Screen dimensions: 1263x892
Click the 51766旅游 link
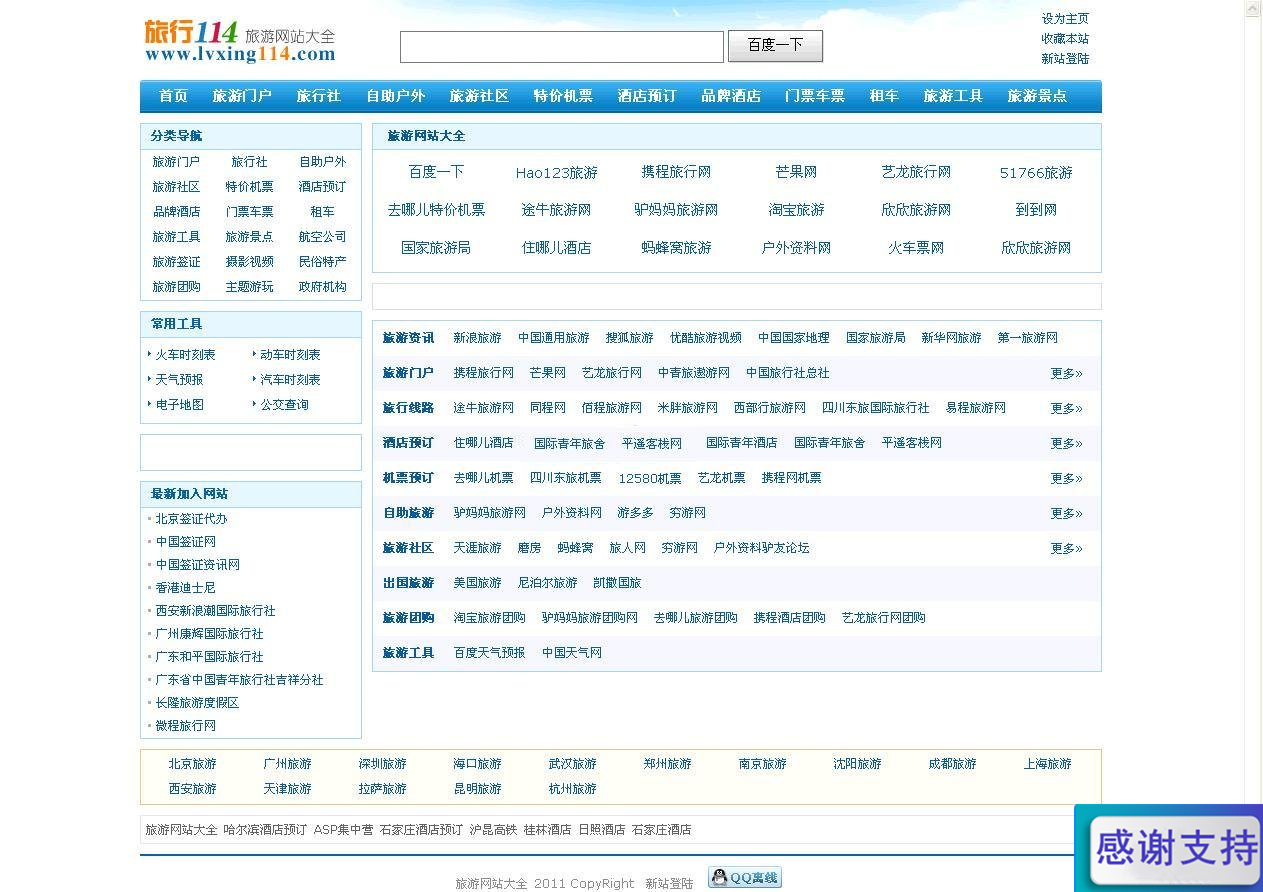(x=1036, y=173)
